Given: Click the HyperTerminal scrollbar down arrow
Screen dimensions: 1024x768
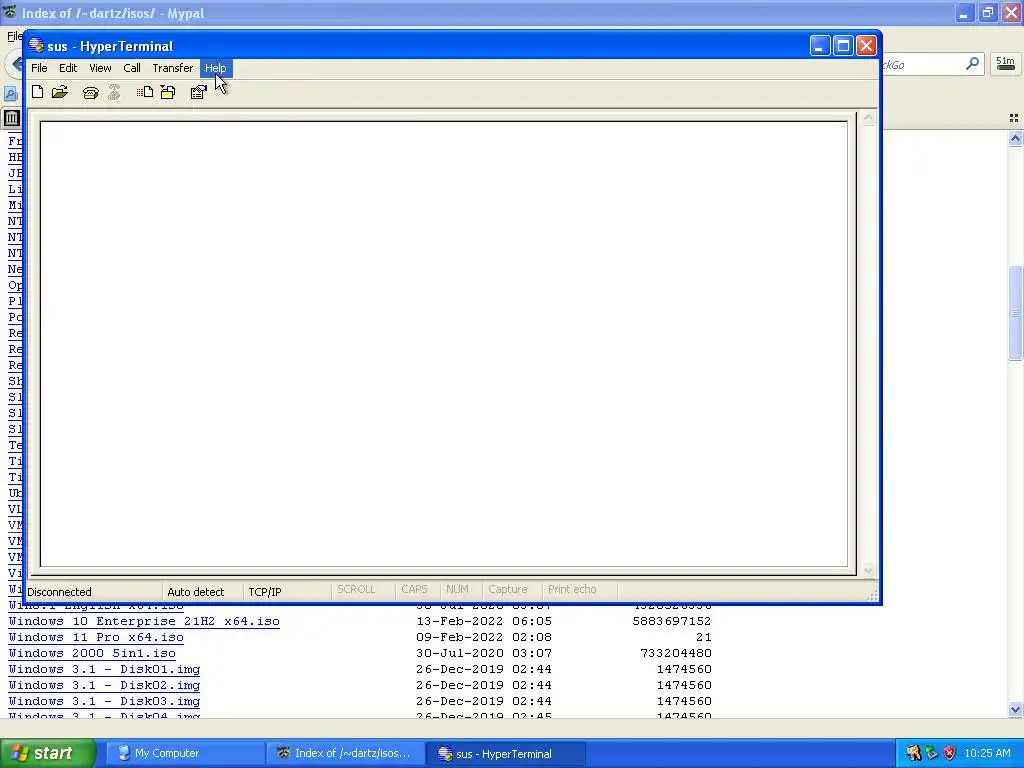Looking at the screenshot, I should [868, 571].
